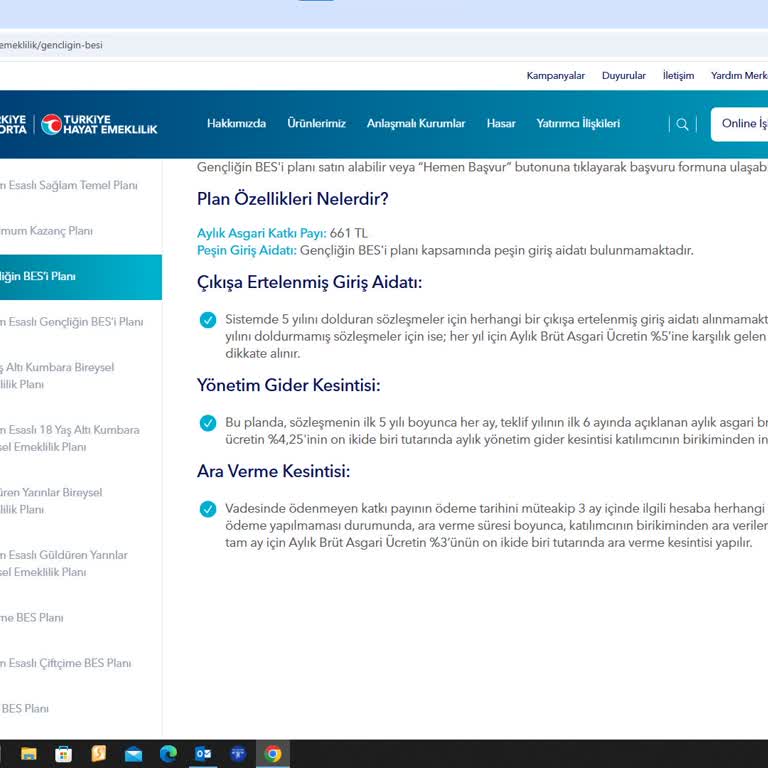
Task: Click checkmark icon beside 'Bu planda, sözleşmenin' paragraph
Action: [208, 423]
